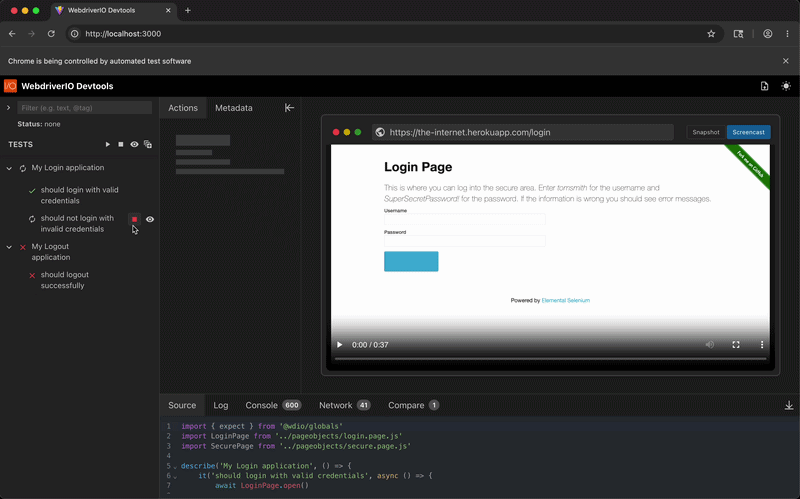Stop the running invalid credentials test
800x499 pixels.
click(x=135, y=219)
